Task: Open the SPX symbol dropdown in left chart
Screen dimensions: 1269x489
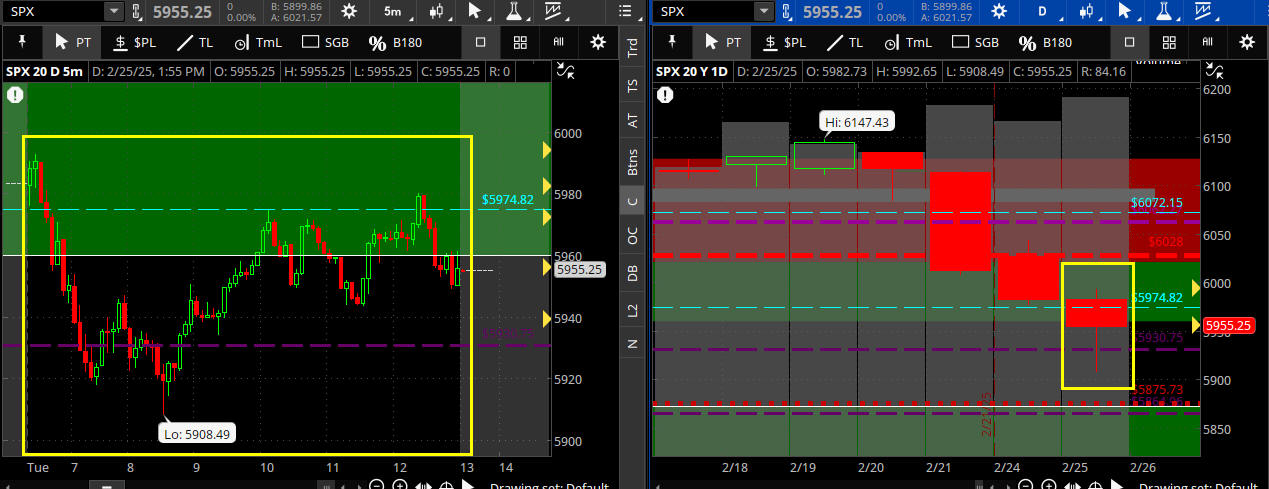Action: 113,12
